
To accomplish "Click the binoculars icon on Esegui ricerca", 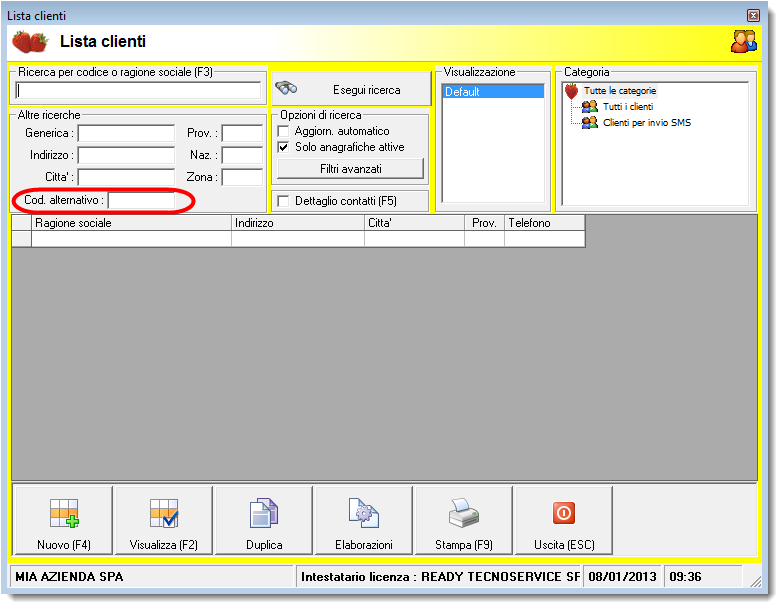I will (x=286, y=88).
